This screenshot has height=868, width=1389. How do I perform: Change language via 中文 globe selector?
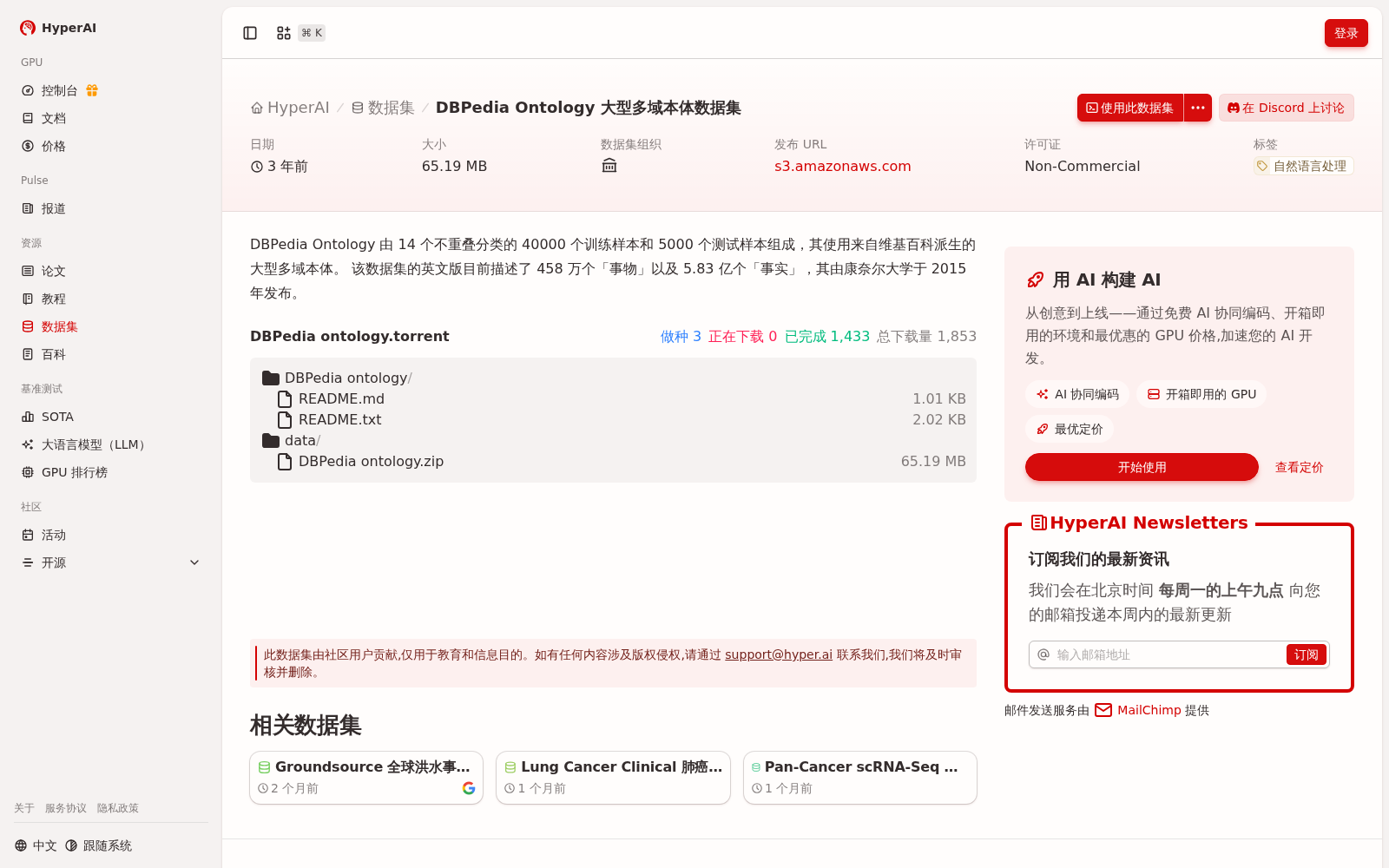coord(36,845)
